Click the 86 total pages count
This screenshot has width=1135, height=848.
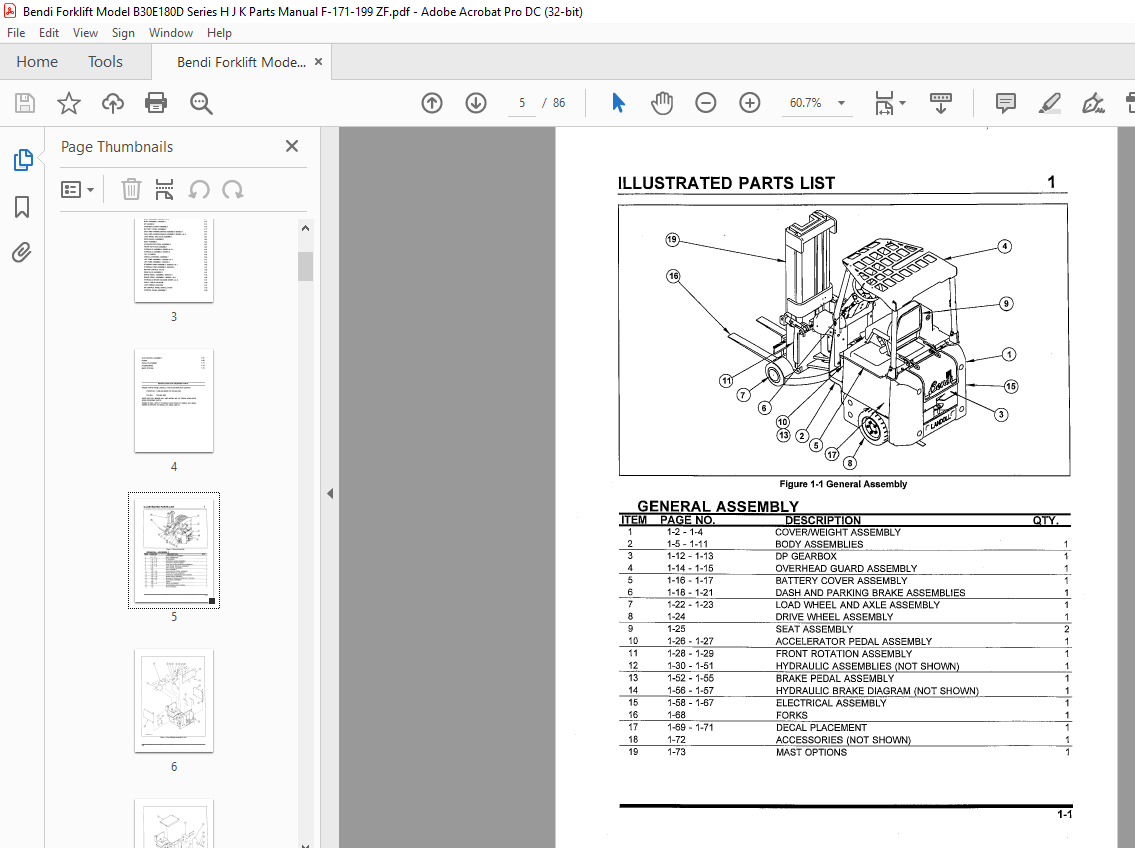pyautogui.click(x=559, y=103)
